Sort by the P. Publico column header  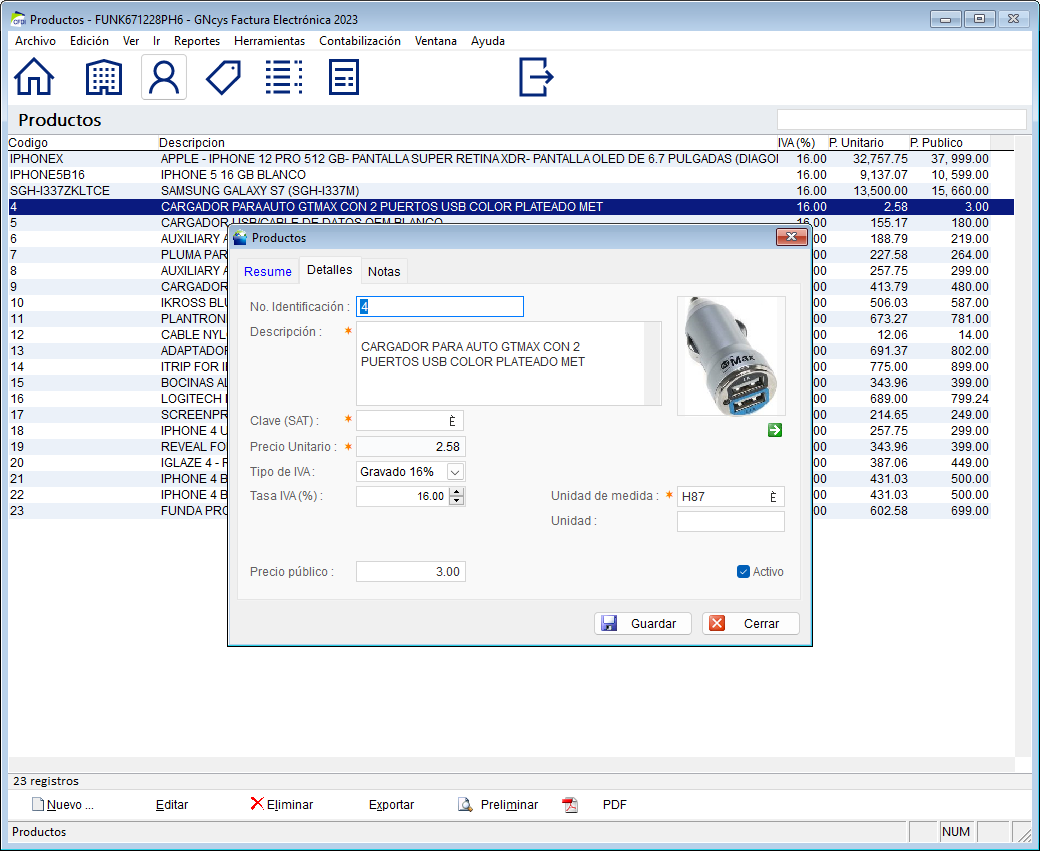coord(949,143)
